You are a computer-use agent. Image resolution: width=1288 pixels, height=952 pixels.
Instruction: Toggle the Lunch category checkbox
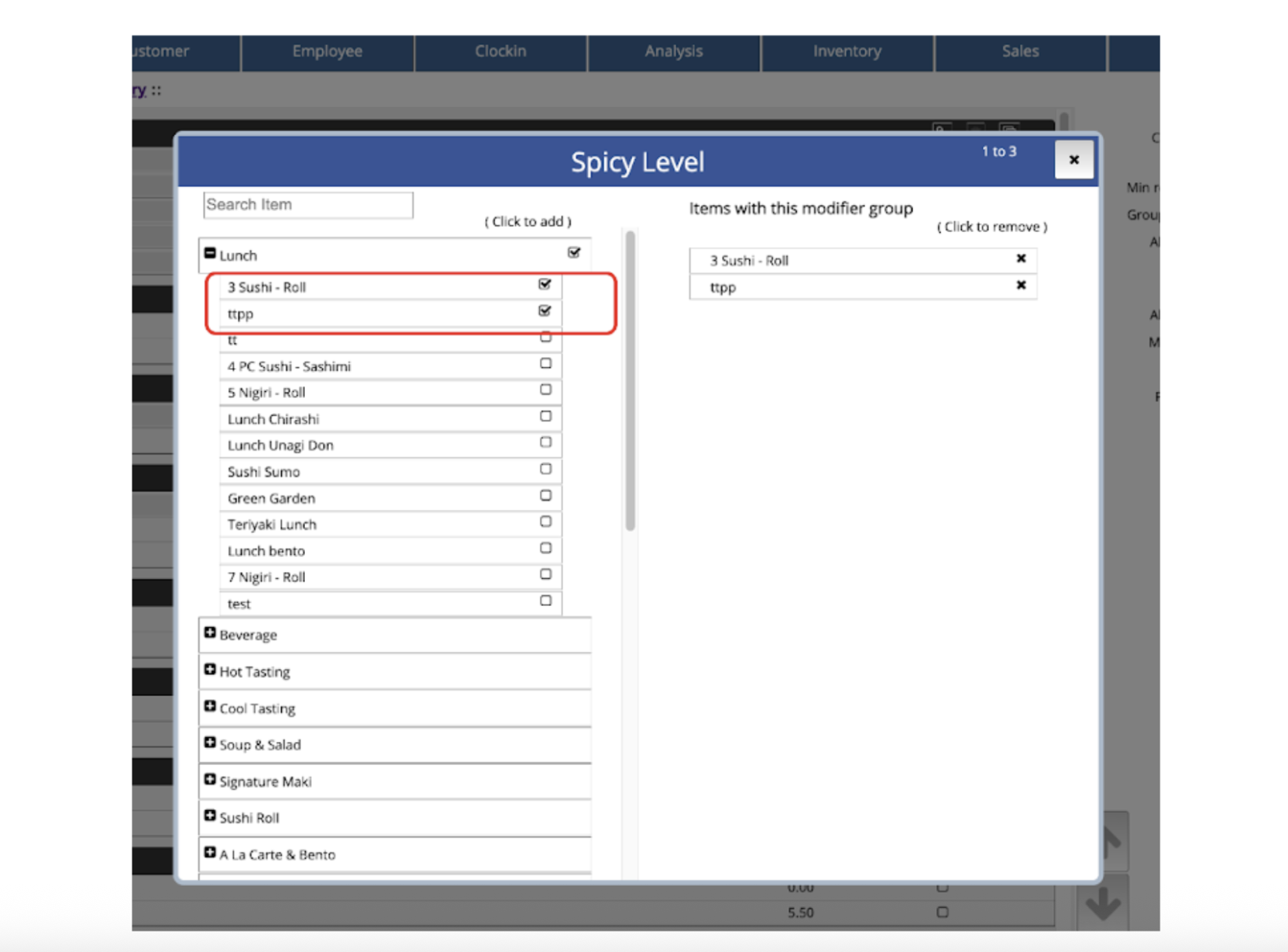[x=574, y=252]
